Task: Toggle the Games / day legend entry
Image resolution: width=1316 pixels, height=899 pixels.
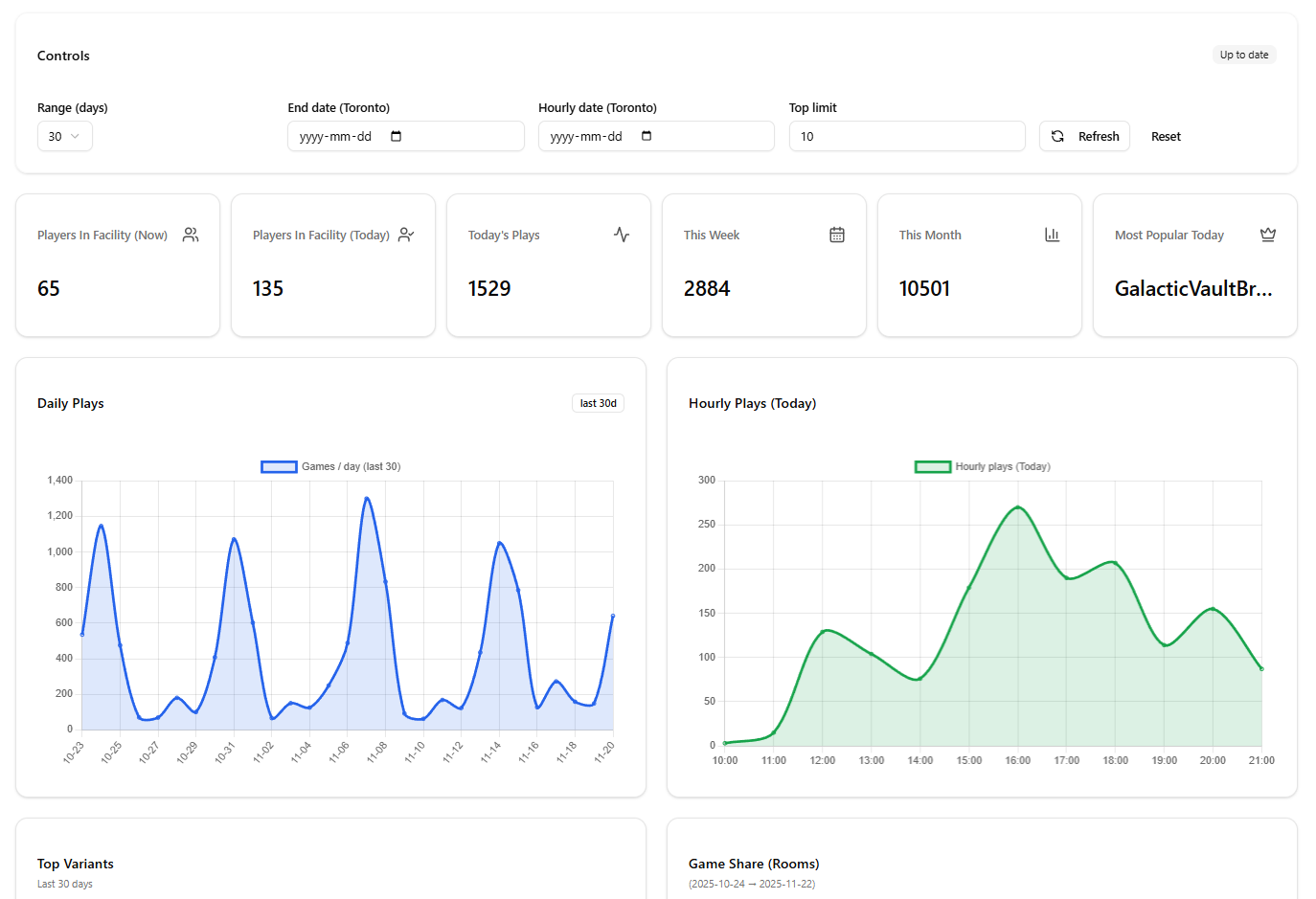Action: (330, 466)
